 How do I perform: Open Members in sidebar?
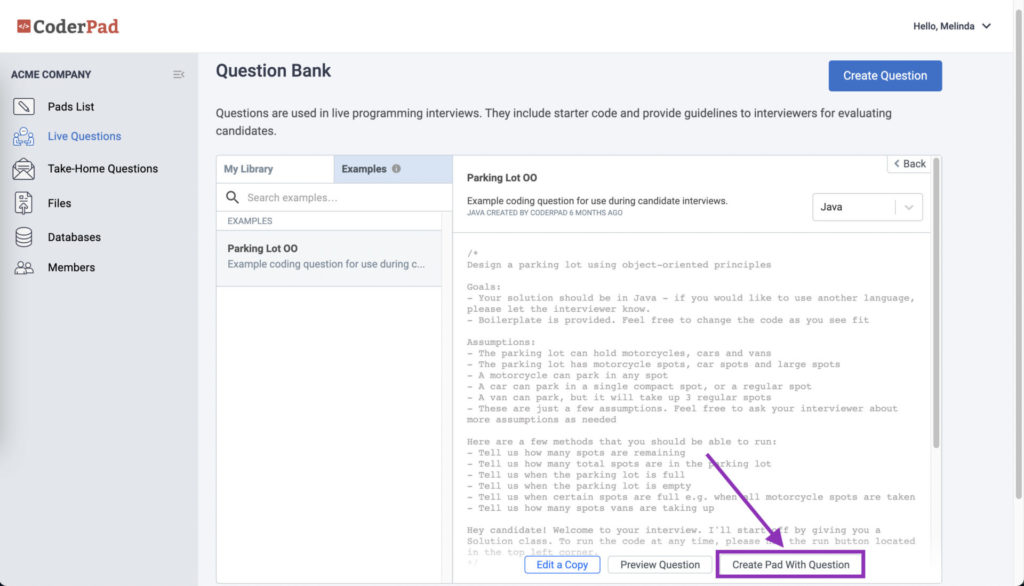pos(71,267)
